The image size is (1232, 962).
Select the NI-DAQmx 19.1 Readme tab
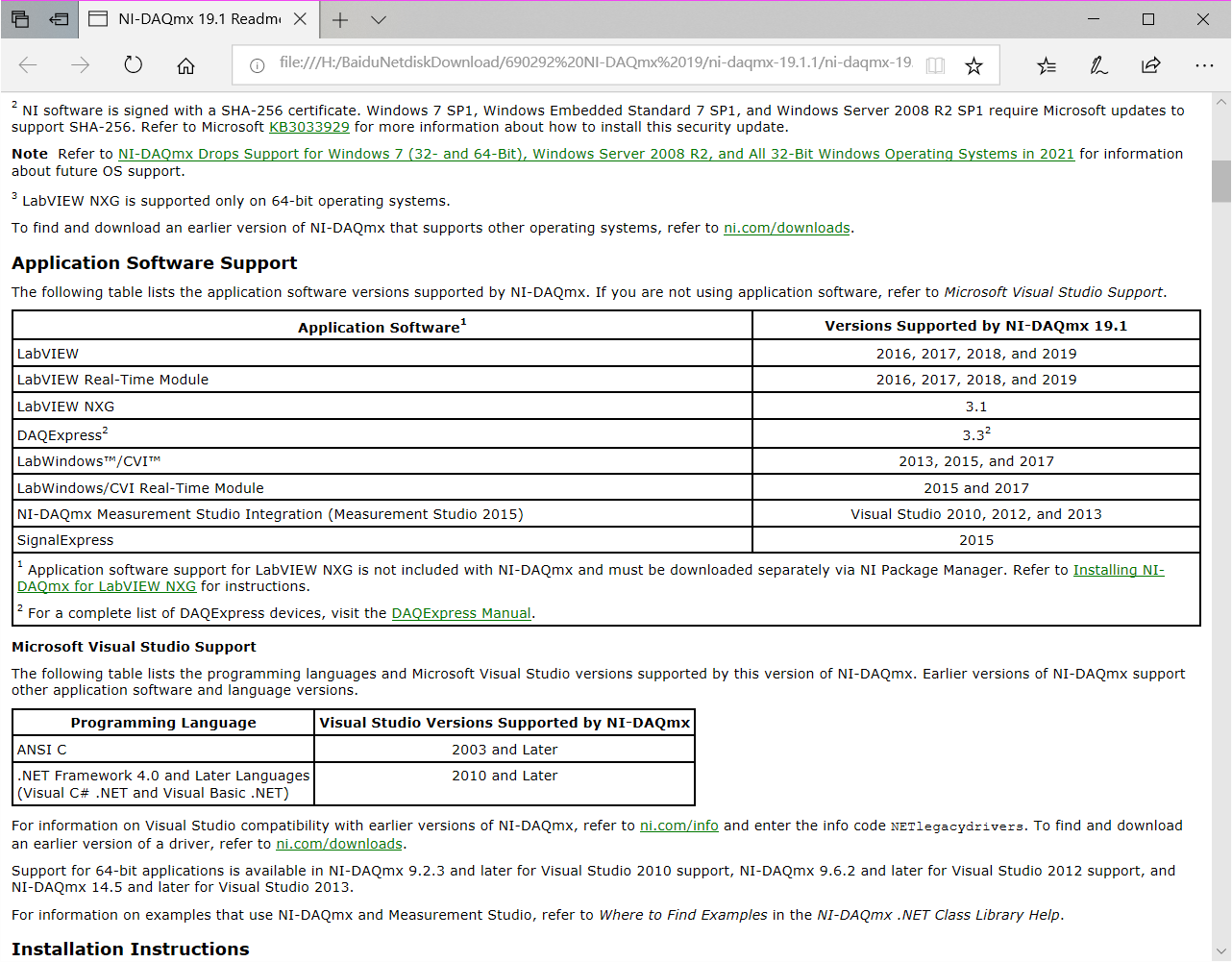point(197,19)
